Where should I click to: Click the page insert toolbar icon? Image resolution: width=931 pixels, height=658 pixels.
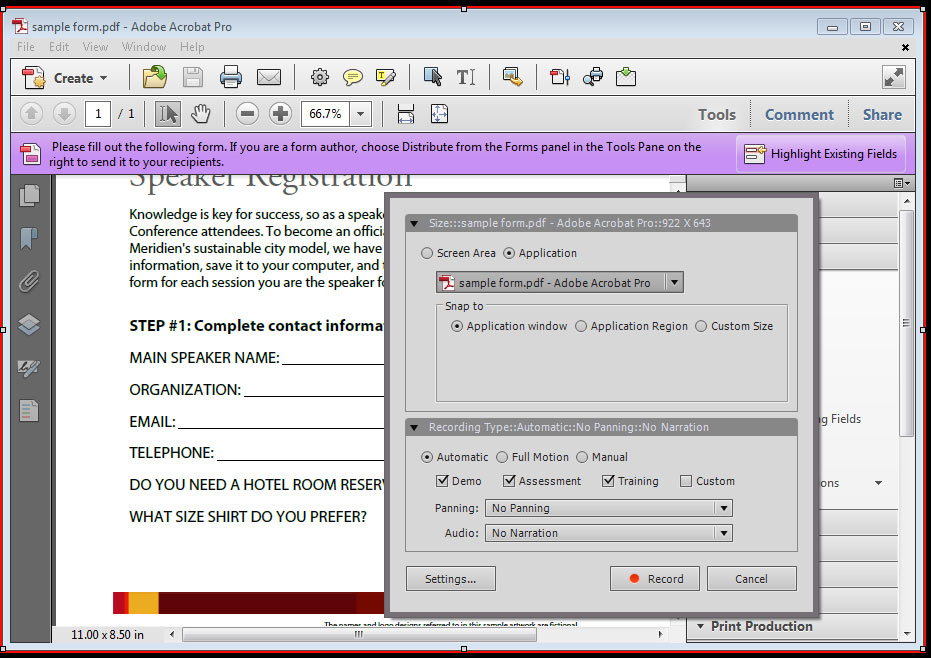pyautogui.click(x=559, y=77)
